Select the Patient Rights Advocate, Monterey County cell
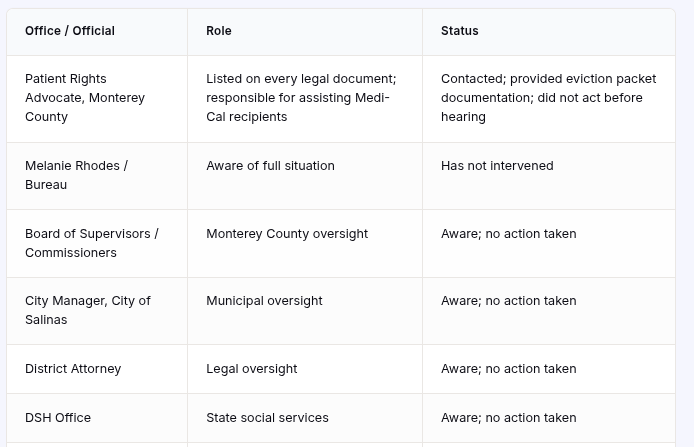Screen dimensions: 694x447 (97, 99)
